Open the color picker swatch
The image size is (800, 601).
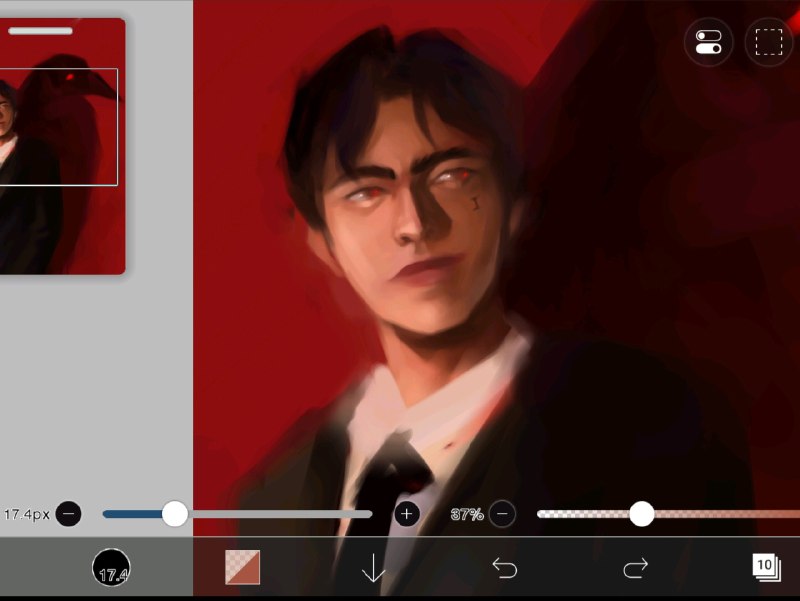[242, 567]
